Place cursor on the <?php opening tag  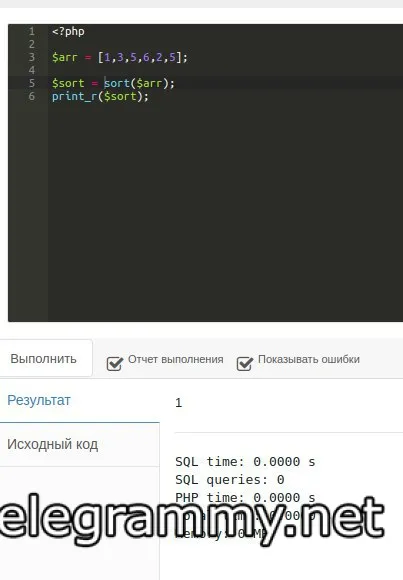68,32
